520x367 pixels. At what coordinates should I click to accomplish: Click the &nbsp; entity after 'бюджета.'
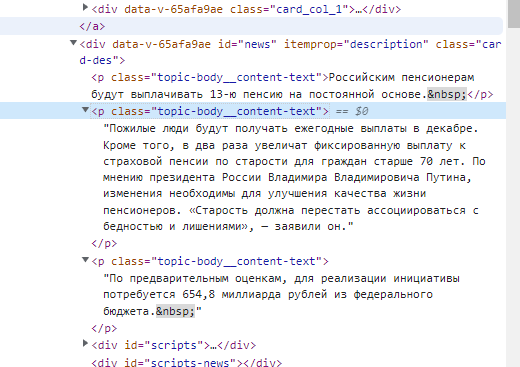tap(175, 311)
